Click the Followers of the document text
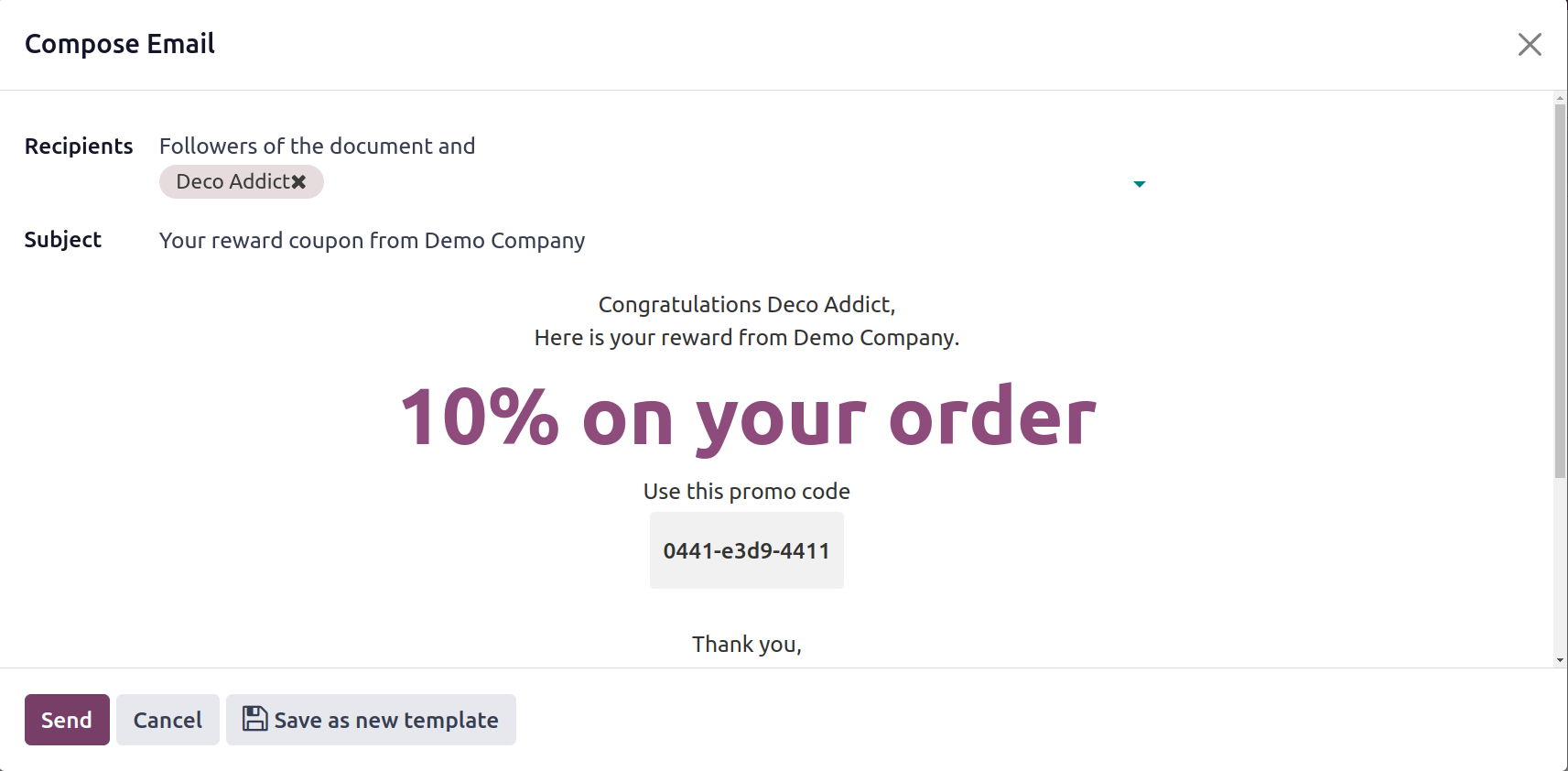 click(x=318, y=147)
